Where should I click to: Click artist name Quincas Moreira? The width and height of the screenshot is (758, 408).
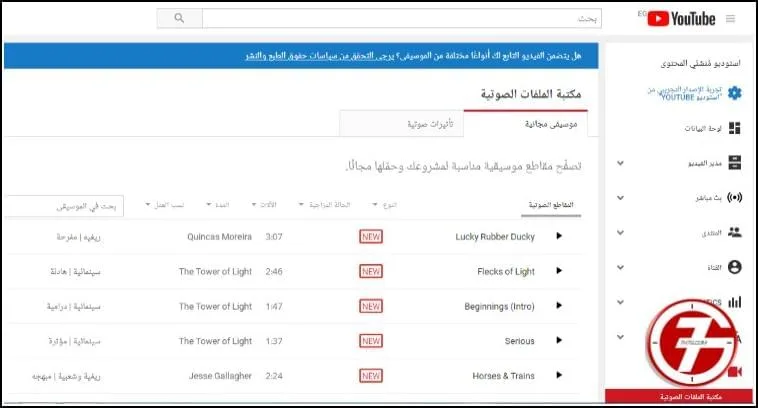219,236
